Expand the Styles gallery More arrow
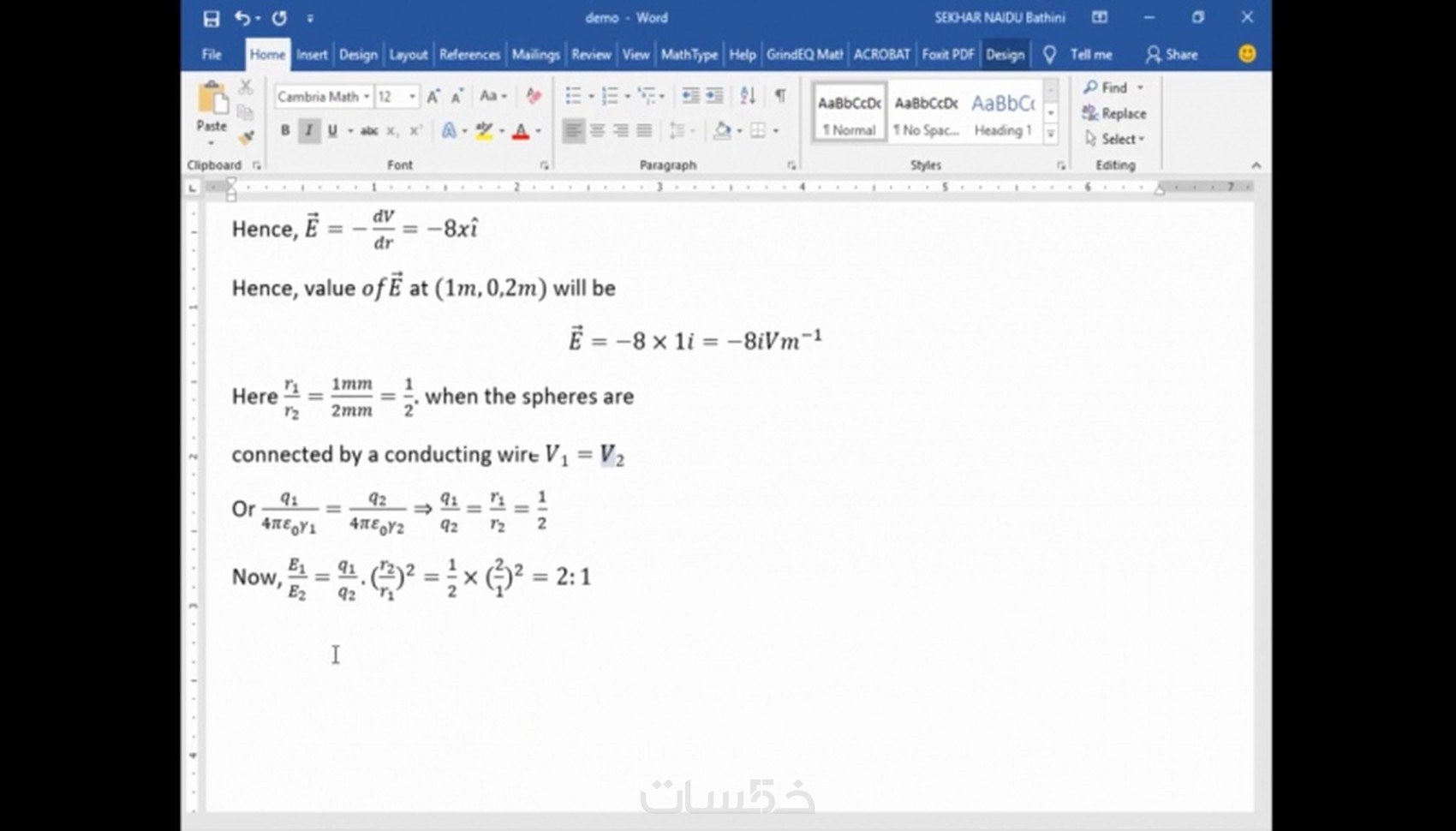 point(1051,133)
